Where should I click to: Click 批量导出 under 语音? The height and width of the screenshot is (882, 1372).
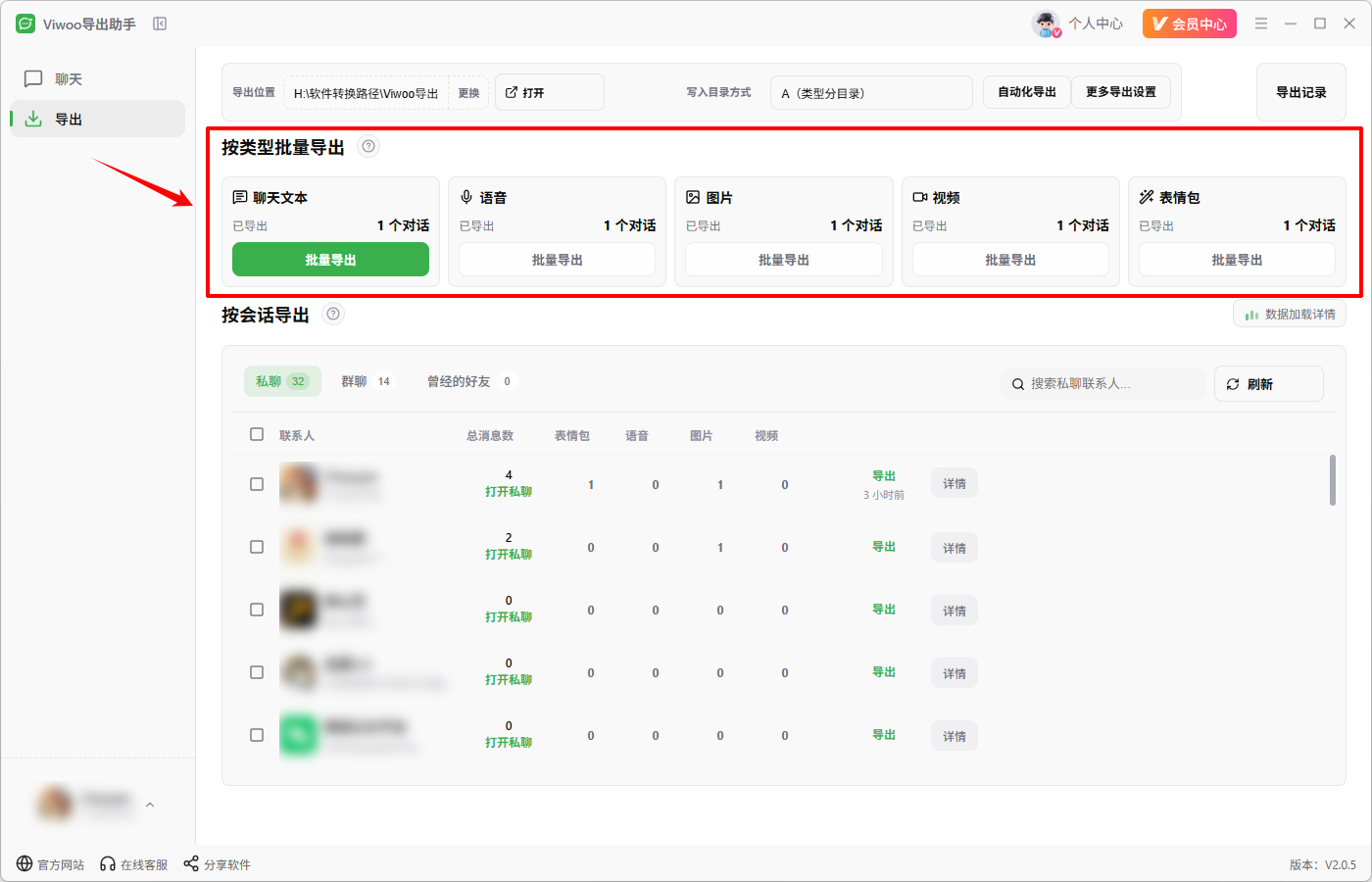557,260
